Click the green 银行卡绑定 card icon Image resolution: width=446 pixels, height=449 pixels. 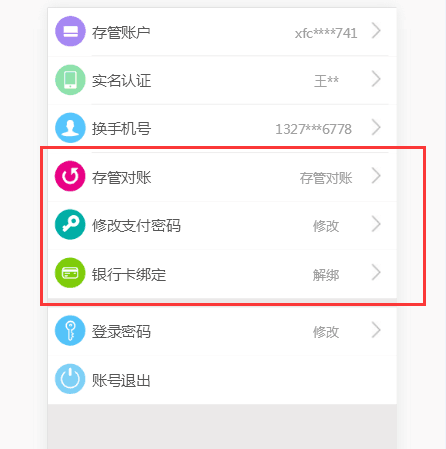(70, 273)
